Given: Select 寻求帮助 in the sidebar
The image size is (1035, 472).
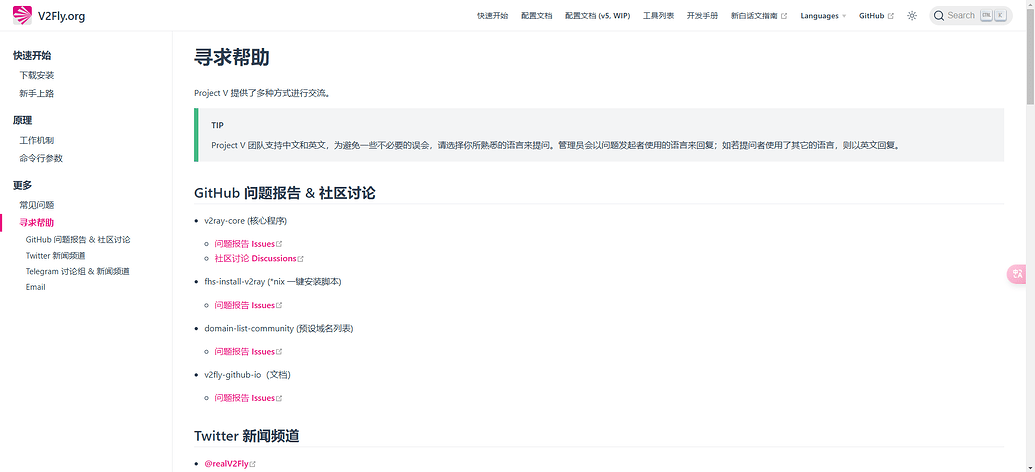Looking at the screenshot, I should point(36,222).
